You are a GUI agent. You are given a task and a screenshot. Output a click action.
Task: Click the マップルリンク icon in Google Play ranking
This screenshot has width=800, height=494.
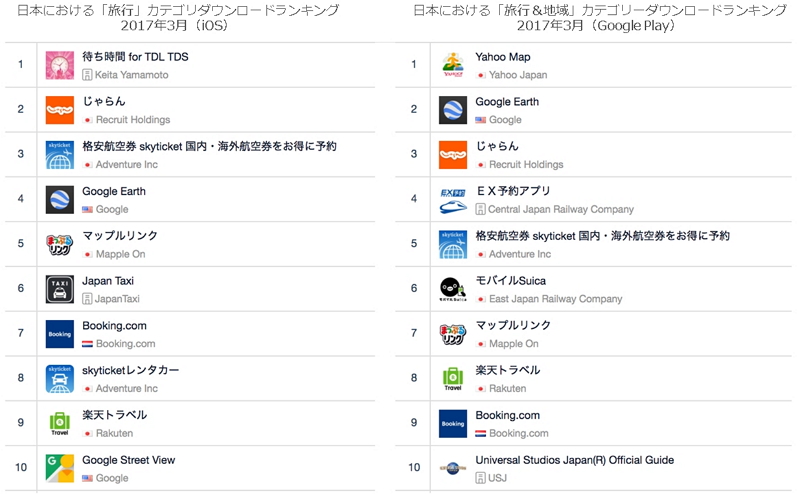(453, 334)
